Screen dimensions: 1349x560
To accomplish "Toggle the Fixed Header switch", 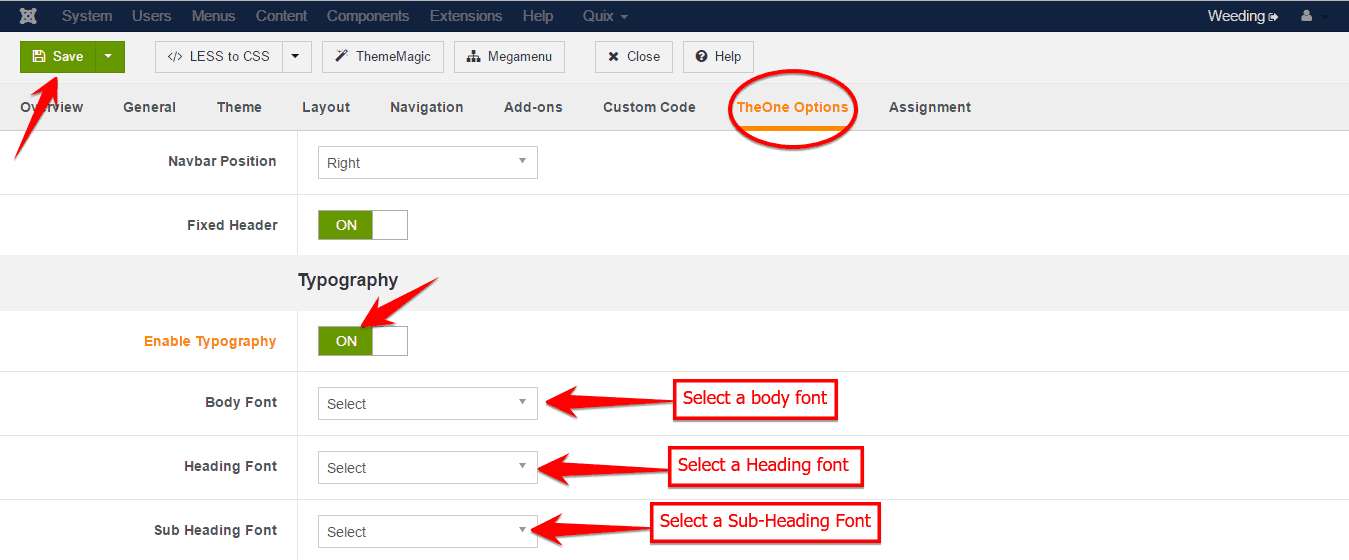I will 362,225.
